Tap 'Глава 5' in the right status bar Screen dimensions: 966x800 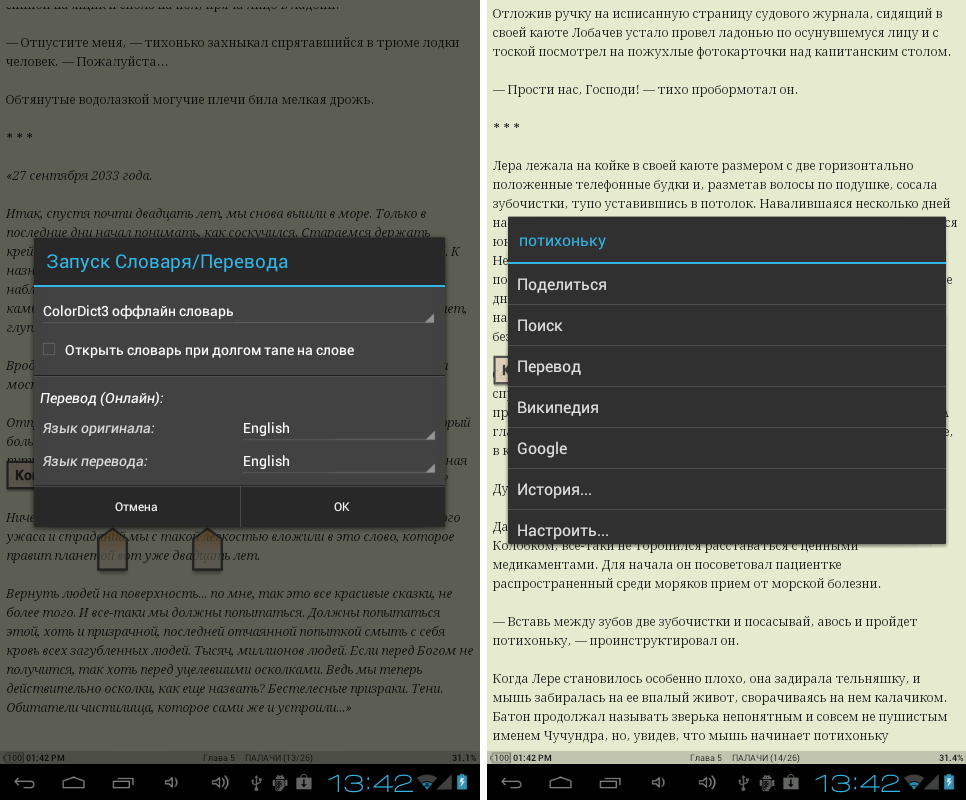click(x=706, y=758)
